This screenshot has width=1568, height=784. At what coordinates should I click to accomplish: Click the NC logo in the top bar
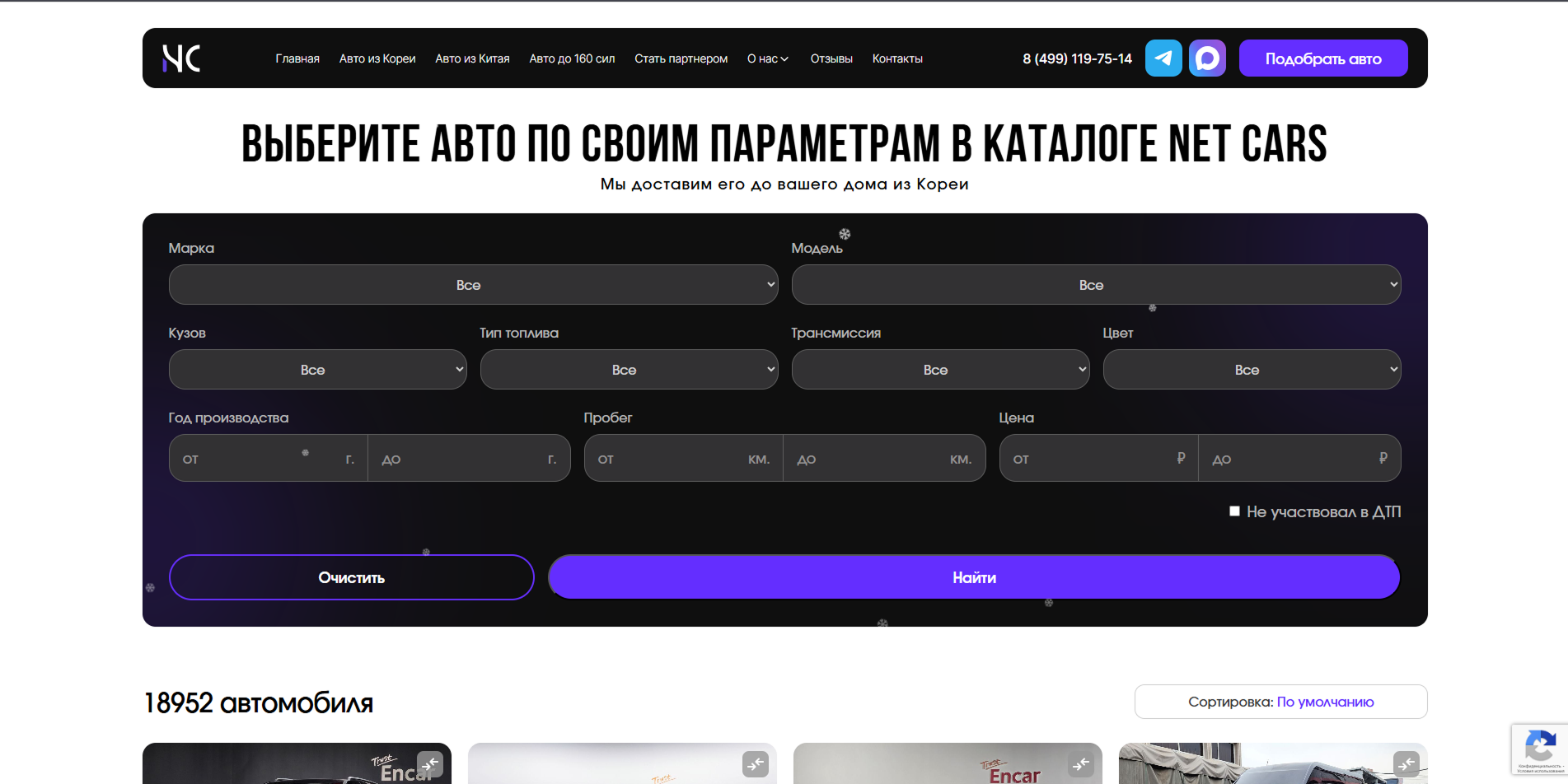click(x=180, y=58)
